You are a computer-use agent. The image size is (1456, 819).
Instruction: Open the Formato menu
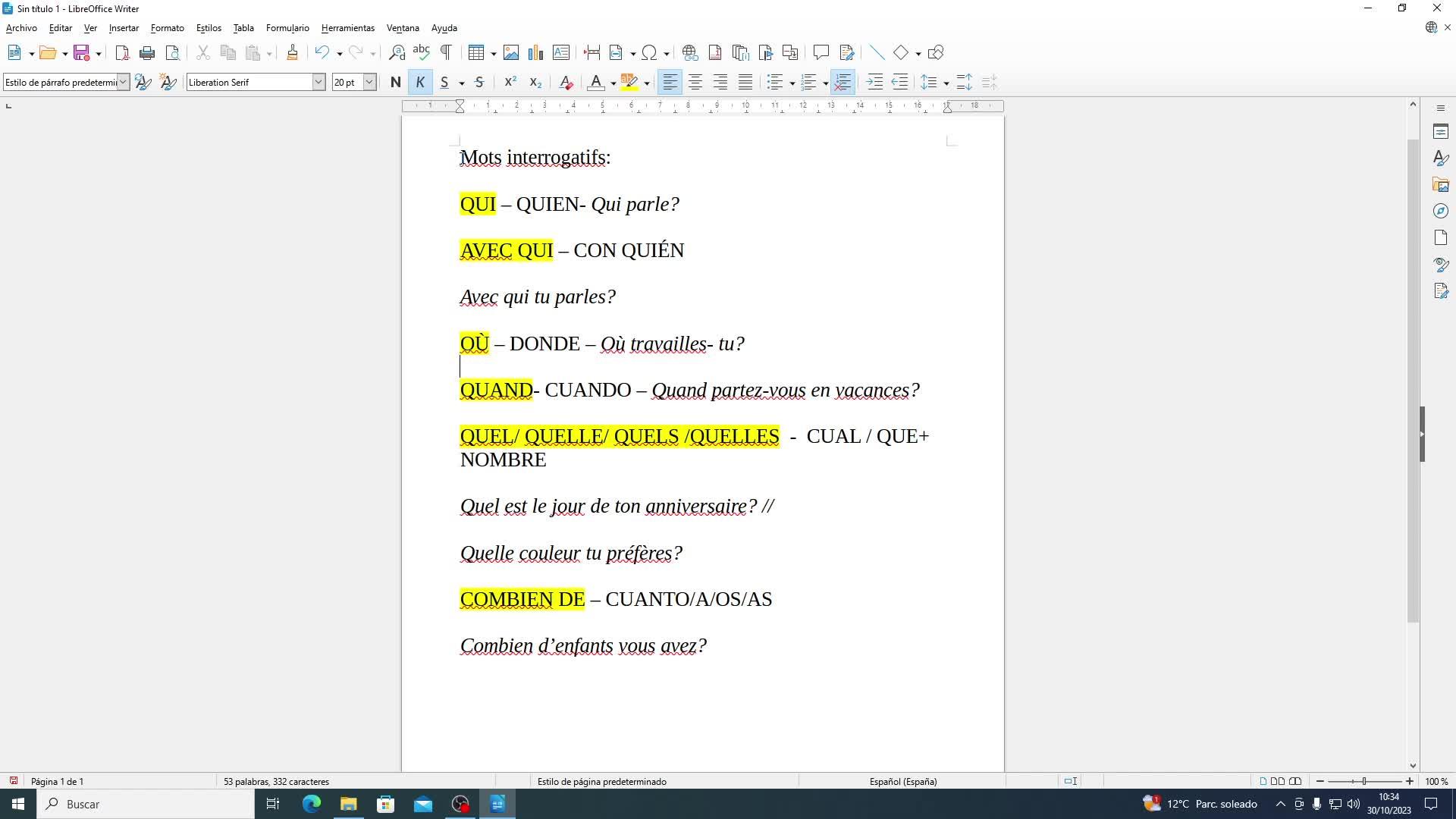(167, 28)
